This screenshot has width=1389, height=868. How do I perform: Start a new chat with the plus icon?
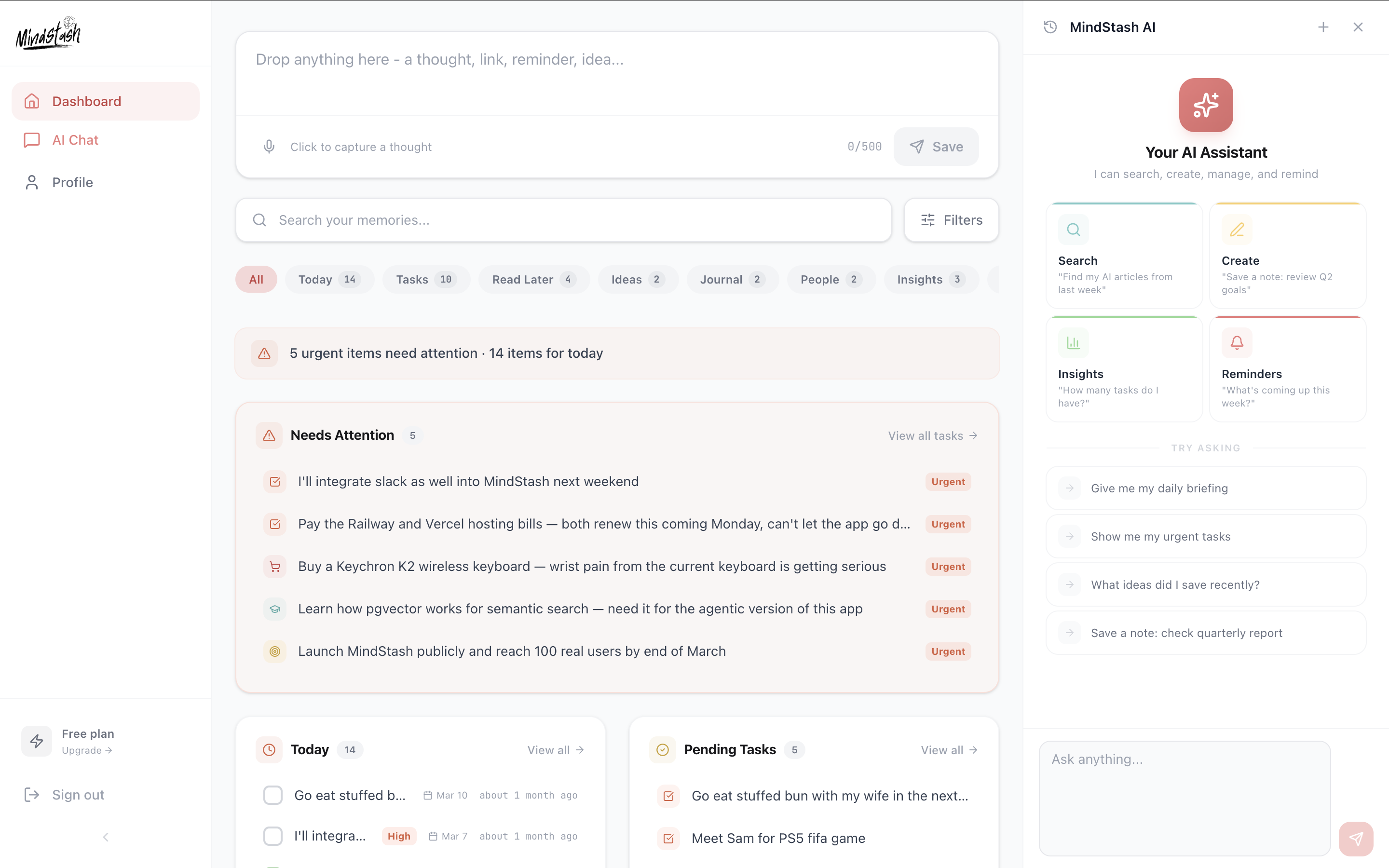click(1323, 27)
